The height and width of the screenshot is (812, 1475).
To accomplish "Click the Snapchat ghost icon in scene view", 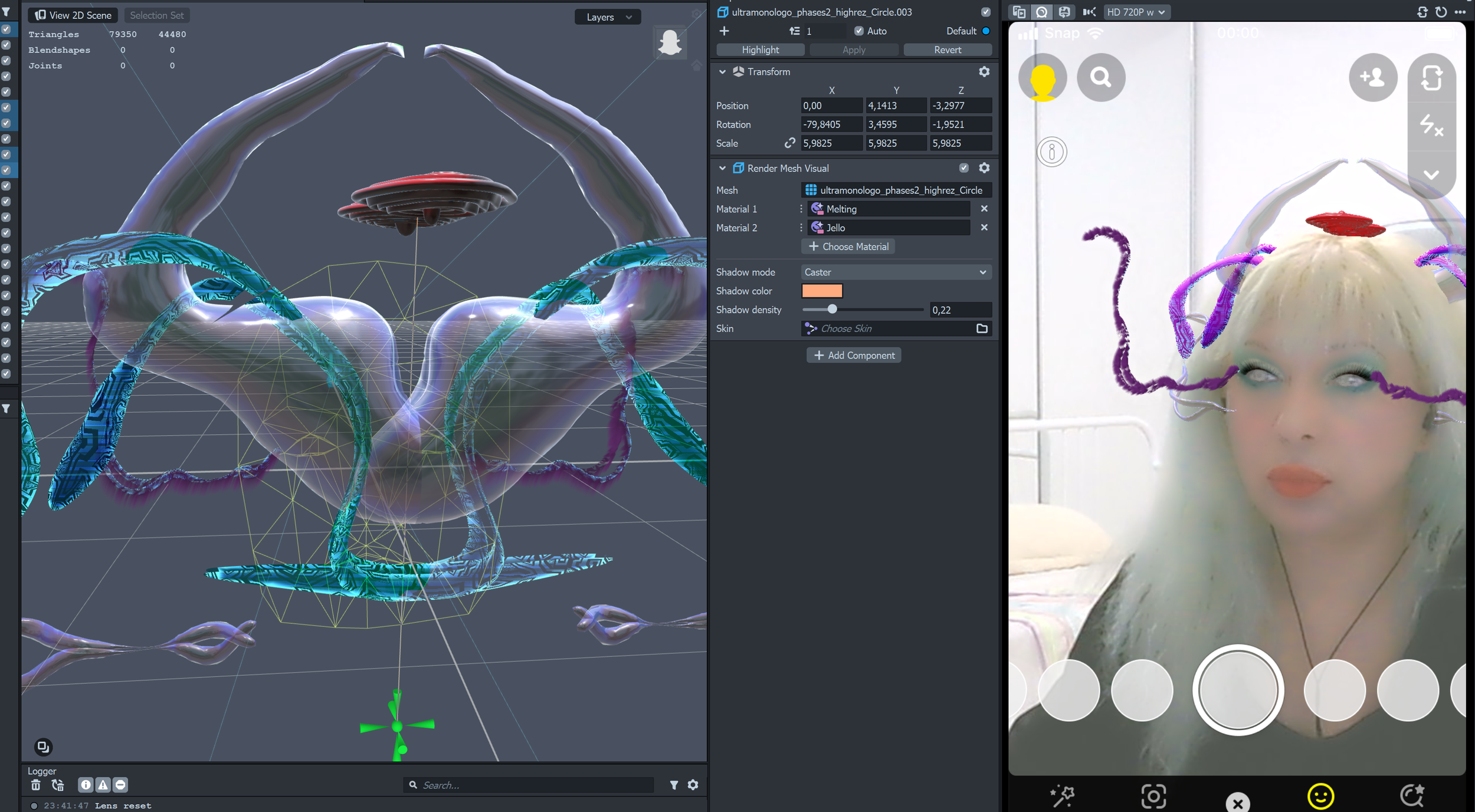I will pyautogui.click(x=670, y=42).
